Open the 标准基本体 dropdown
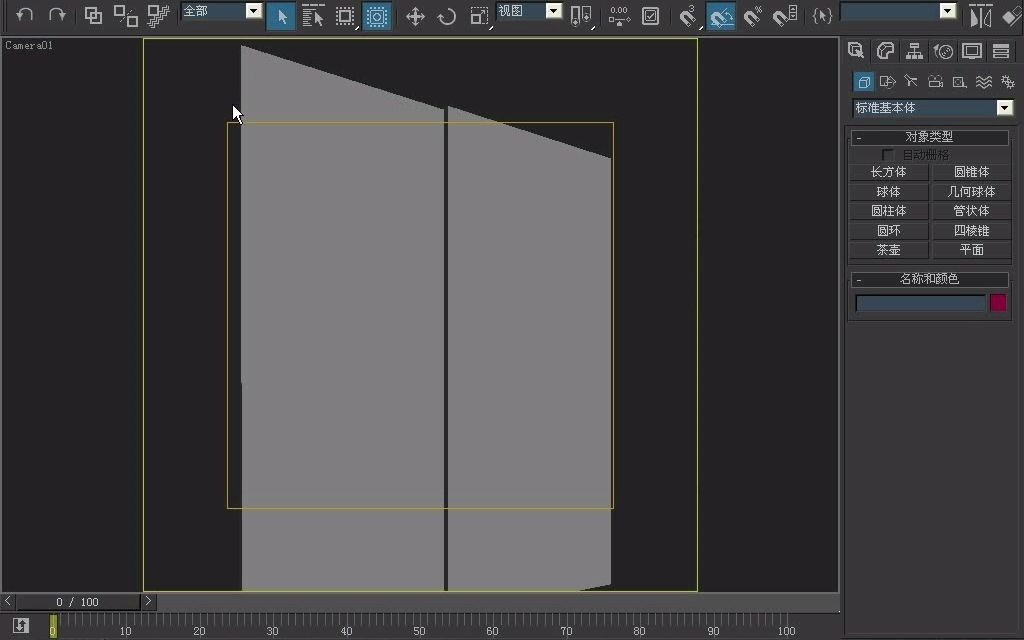Screen dimensions: 1024x640 coord(1004,107)
